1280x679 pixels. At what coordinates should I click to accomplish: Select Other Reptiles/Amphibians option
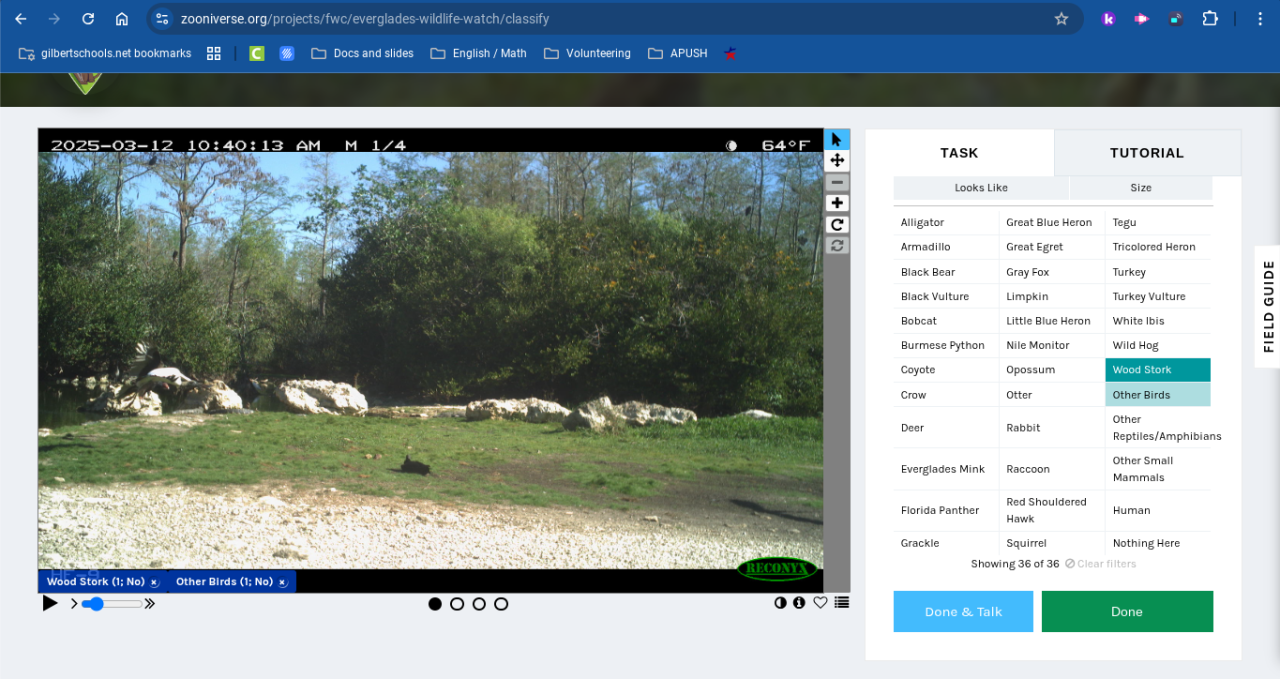(1158, 427)
